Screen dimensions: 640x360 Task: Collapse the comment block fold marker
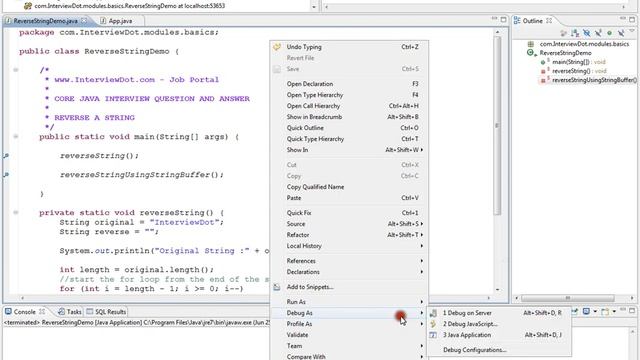click(x=16, y=70)
